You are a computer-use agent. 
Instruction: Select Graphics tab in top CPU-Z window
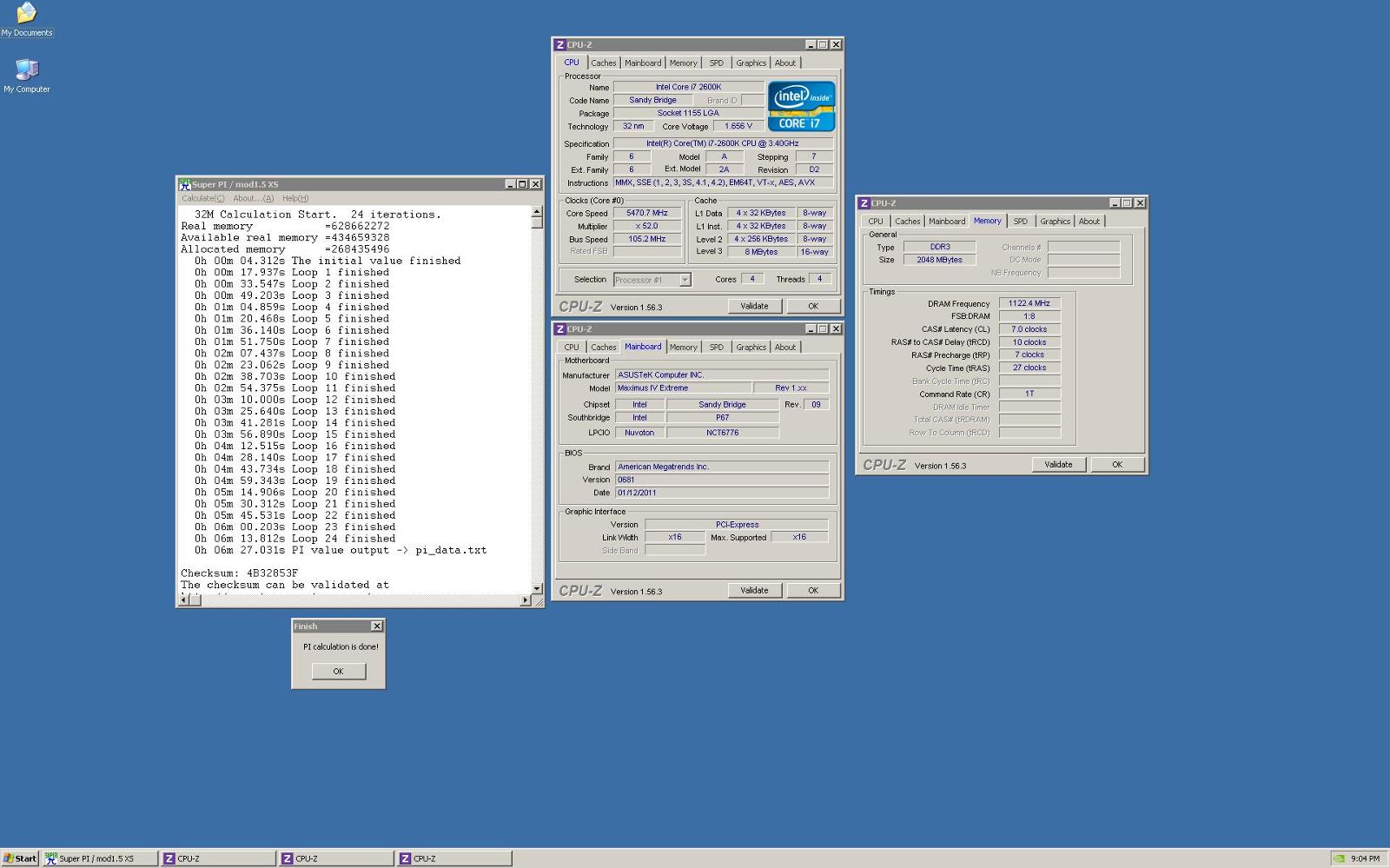(751, 63)
